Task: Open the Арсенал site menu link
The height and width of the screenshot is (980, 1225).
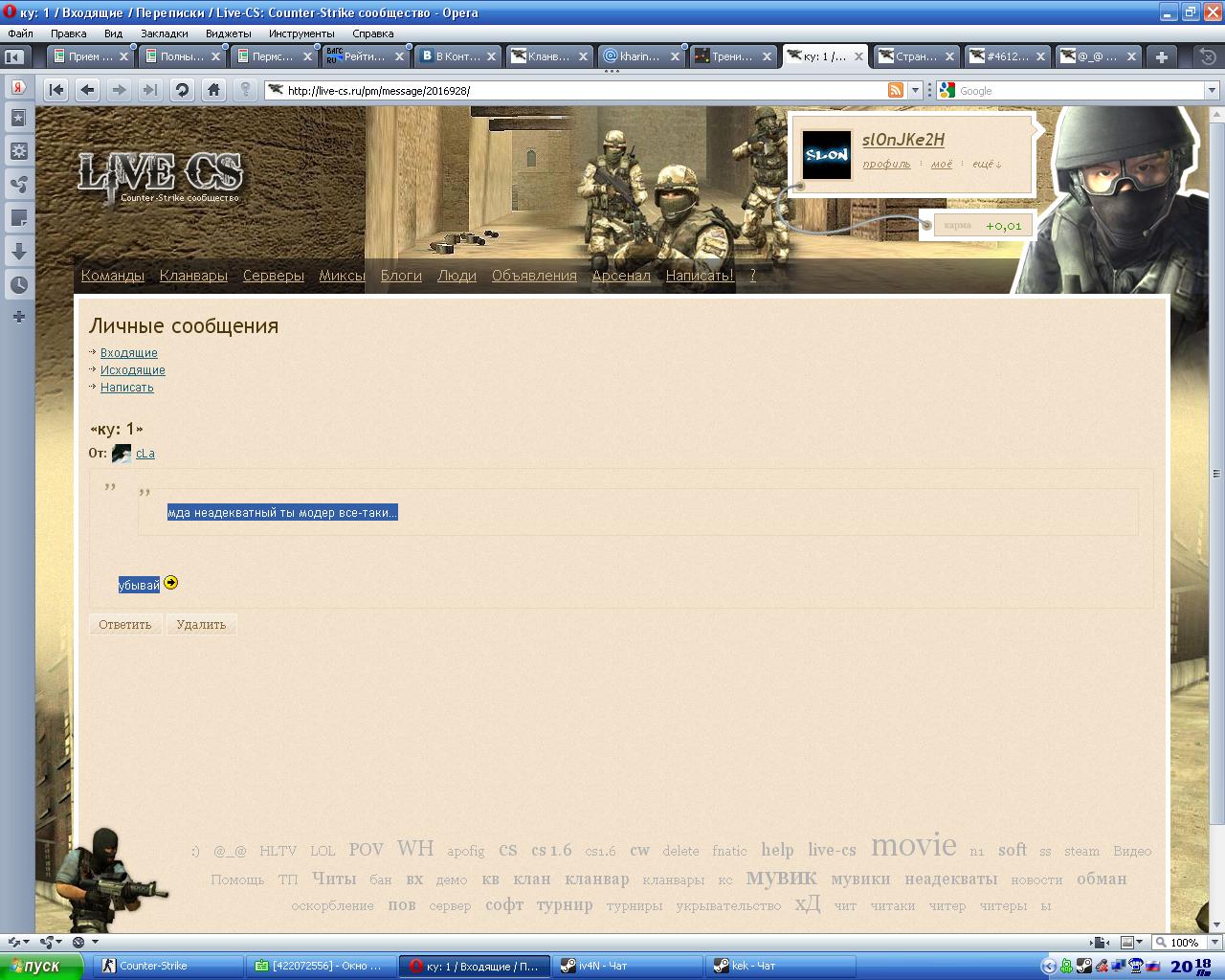Action: click(621, 276)
